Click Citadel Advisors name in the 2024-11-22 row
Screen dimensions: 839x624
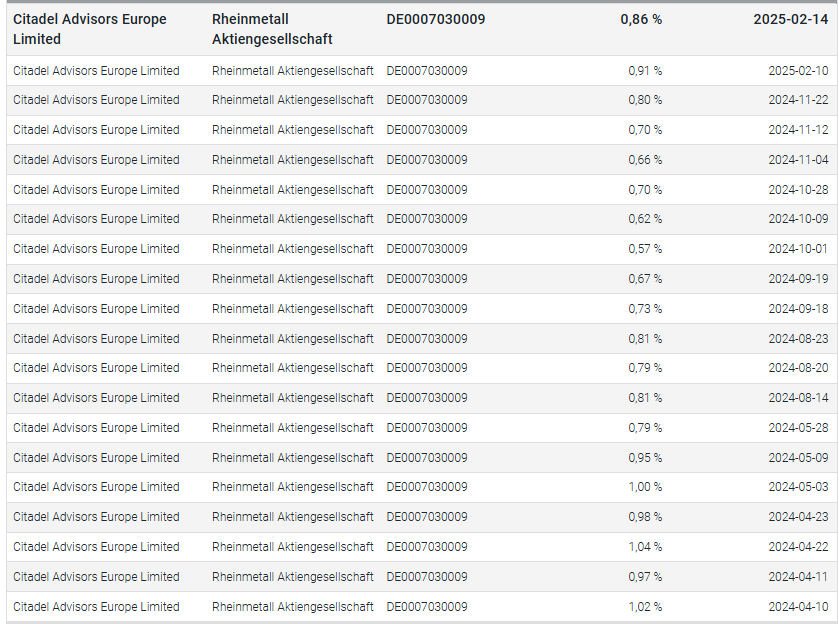(96, 100)
